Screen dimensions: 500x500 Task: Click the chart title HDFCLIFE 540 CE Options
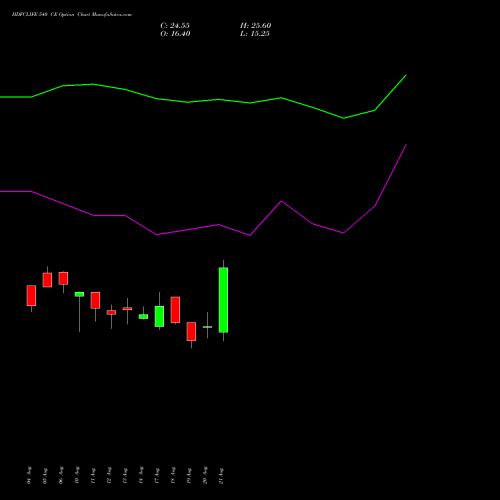pos(72,15)
